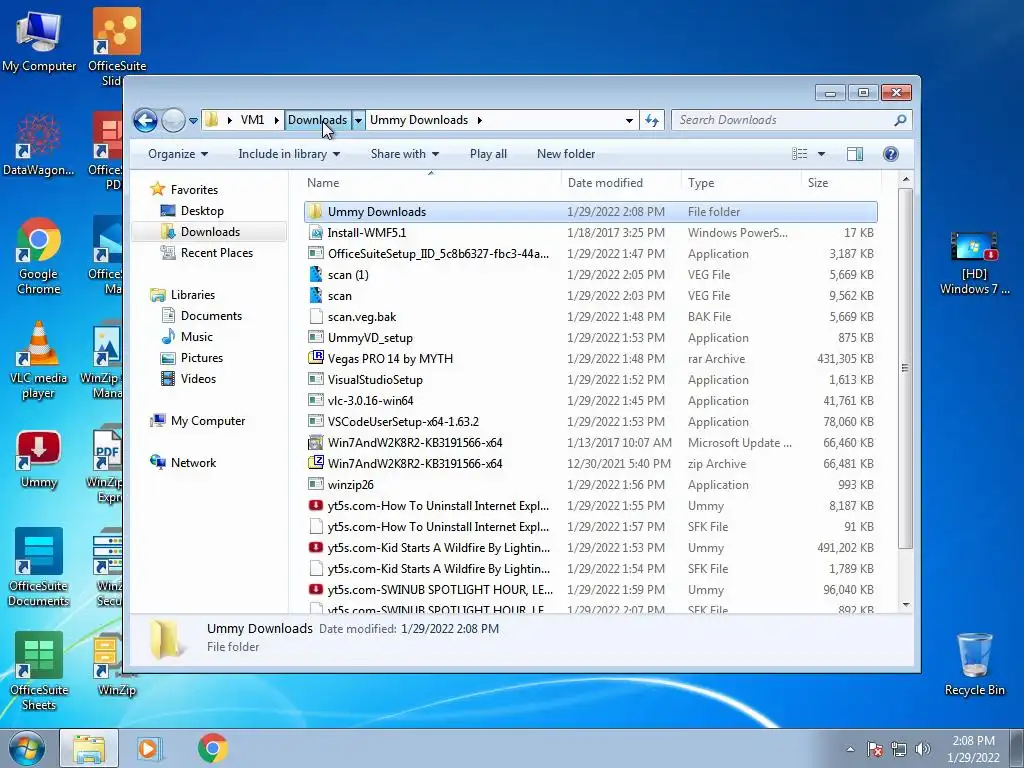The height and width of the screenshot is (768, 1024).
Task: Open the Include in library dropdown
Action: pos(289,154)
